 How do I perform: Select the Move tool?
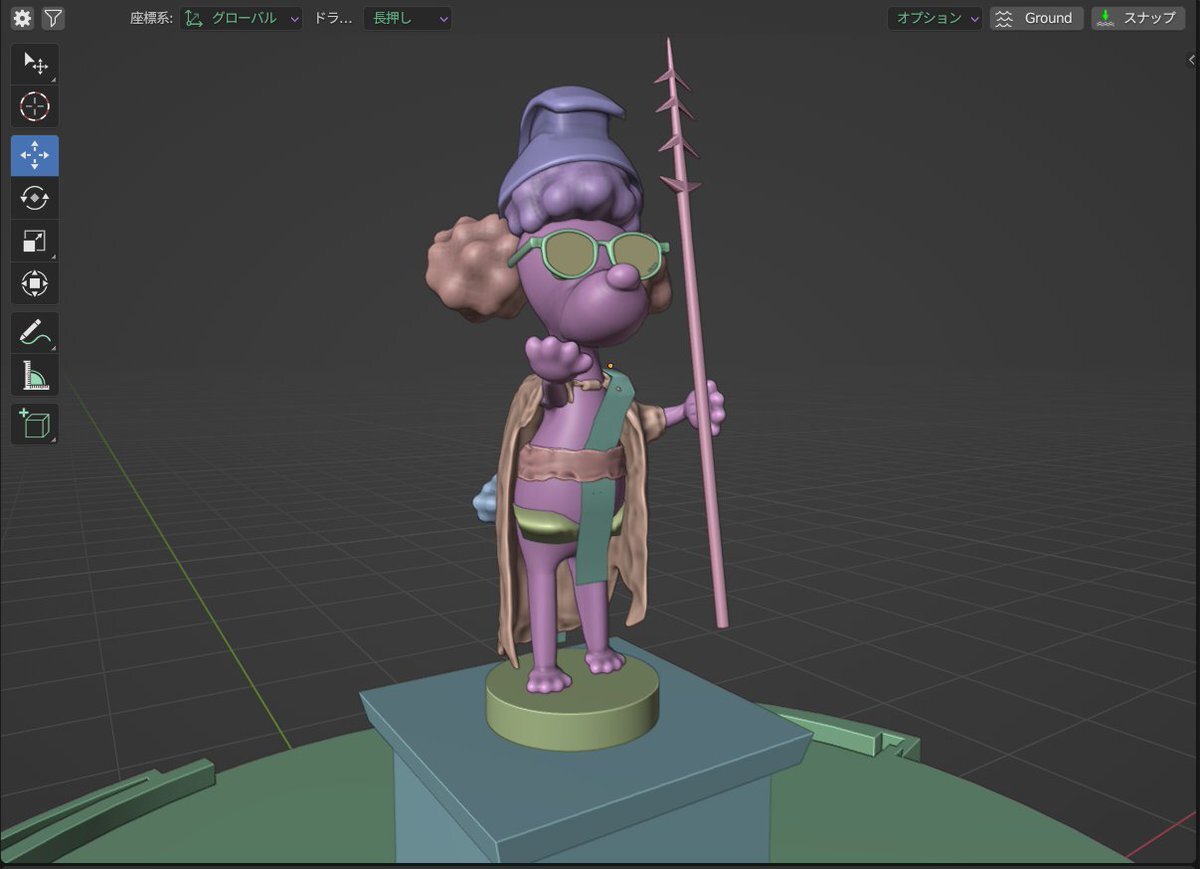[35, 156]
